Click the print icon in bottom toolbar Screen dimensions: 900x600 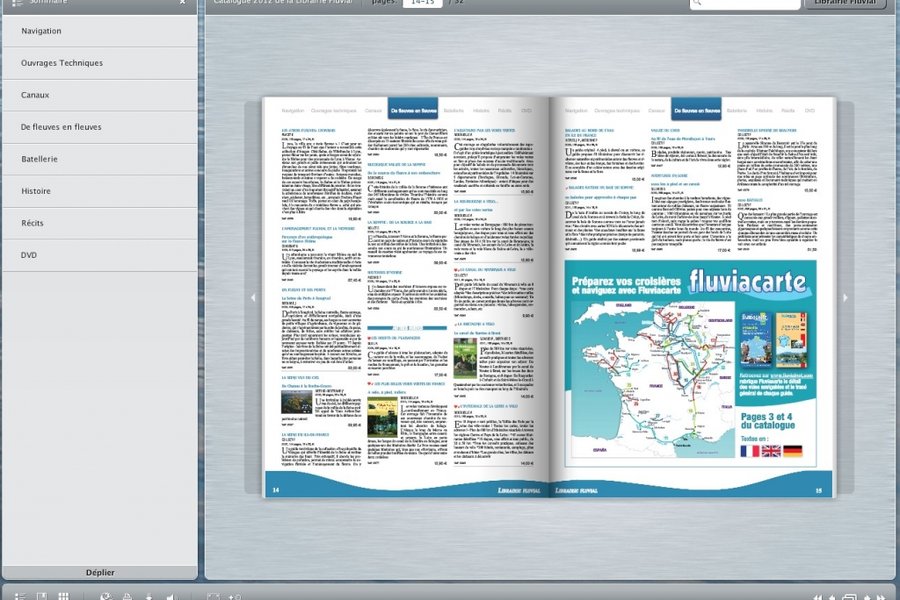(x=127, y=596)
